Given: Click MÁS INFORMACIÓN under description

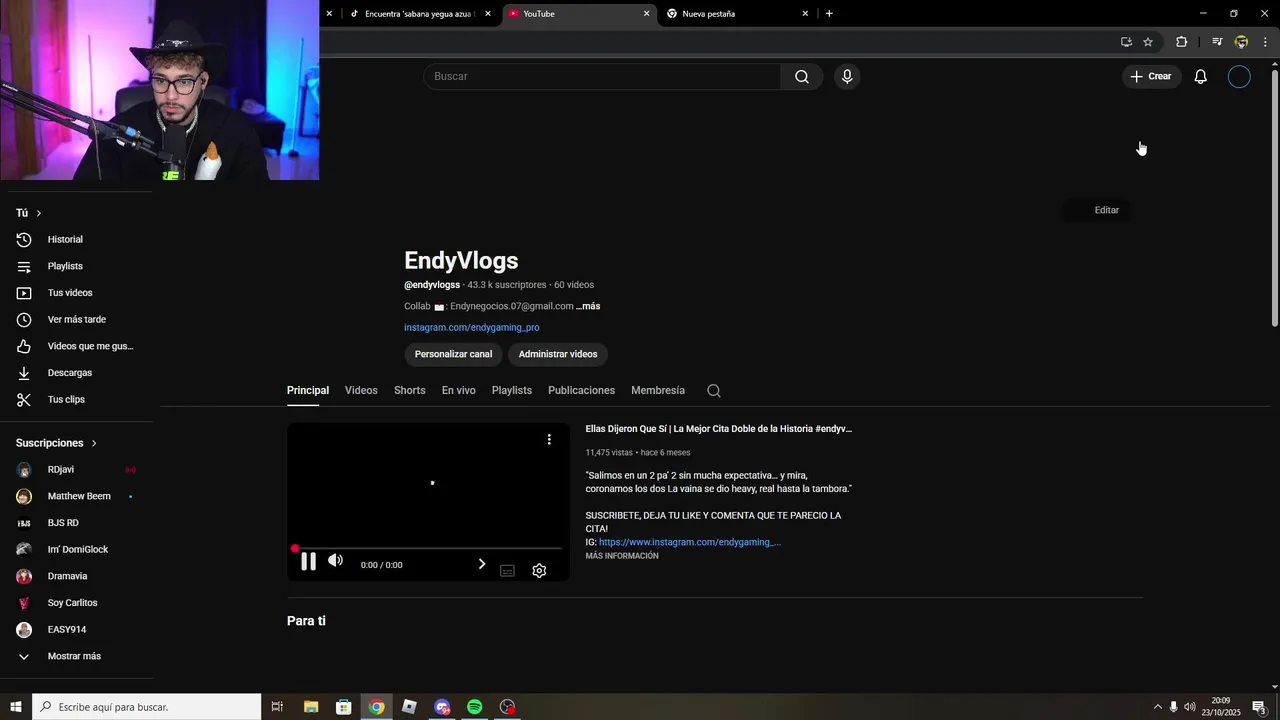Looking at the screenshot, I should pos(622,556).
